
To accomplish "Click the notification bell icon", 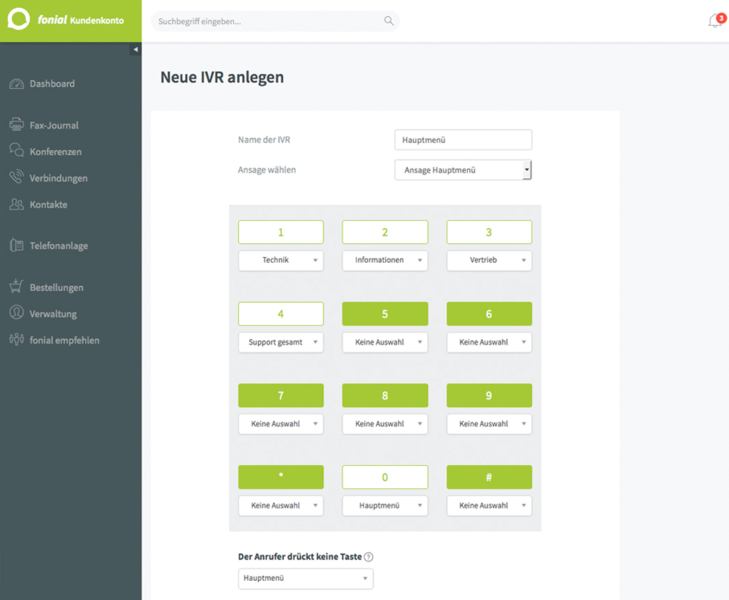I will 714,21.
